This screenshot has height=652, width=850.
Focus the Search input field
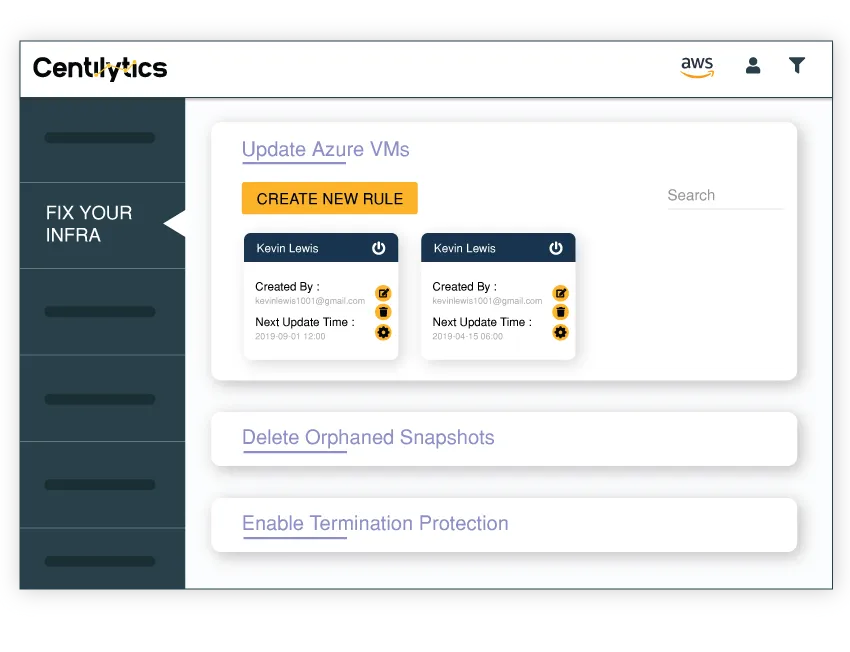click(725, 196)
